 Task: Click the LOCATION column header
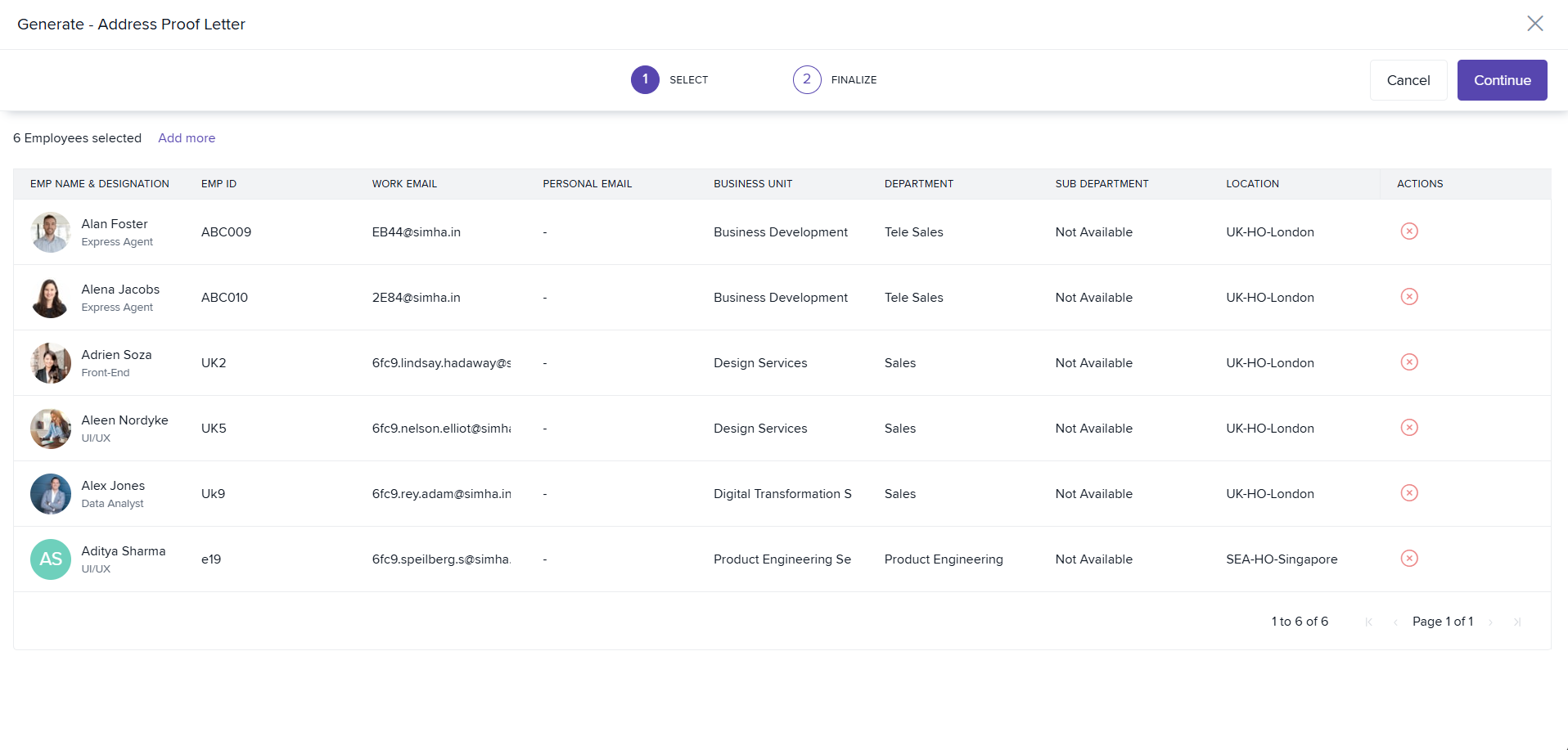(1252, 184)
